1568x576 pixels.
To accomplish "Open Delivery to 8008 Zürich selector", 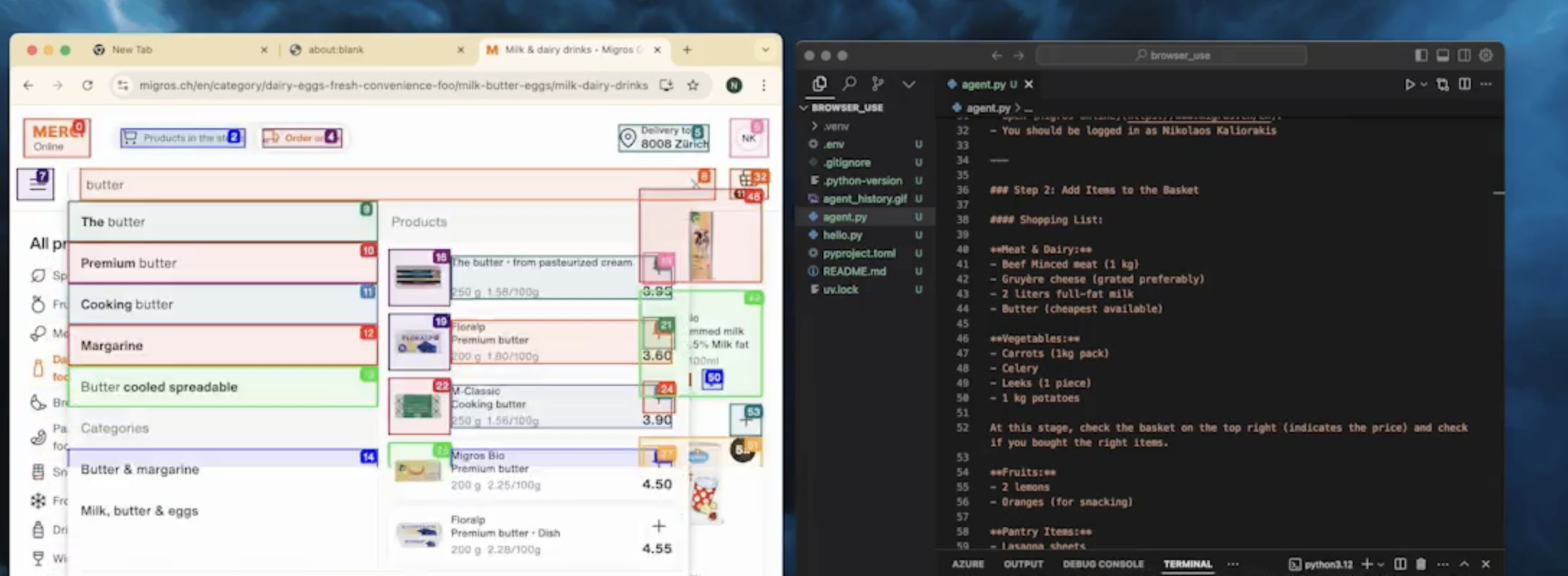I will click(x=664, y=138).
